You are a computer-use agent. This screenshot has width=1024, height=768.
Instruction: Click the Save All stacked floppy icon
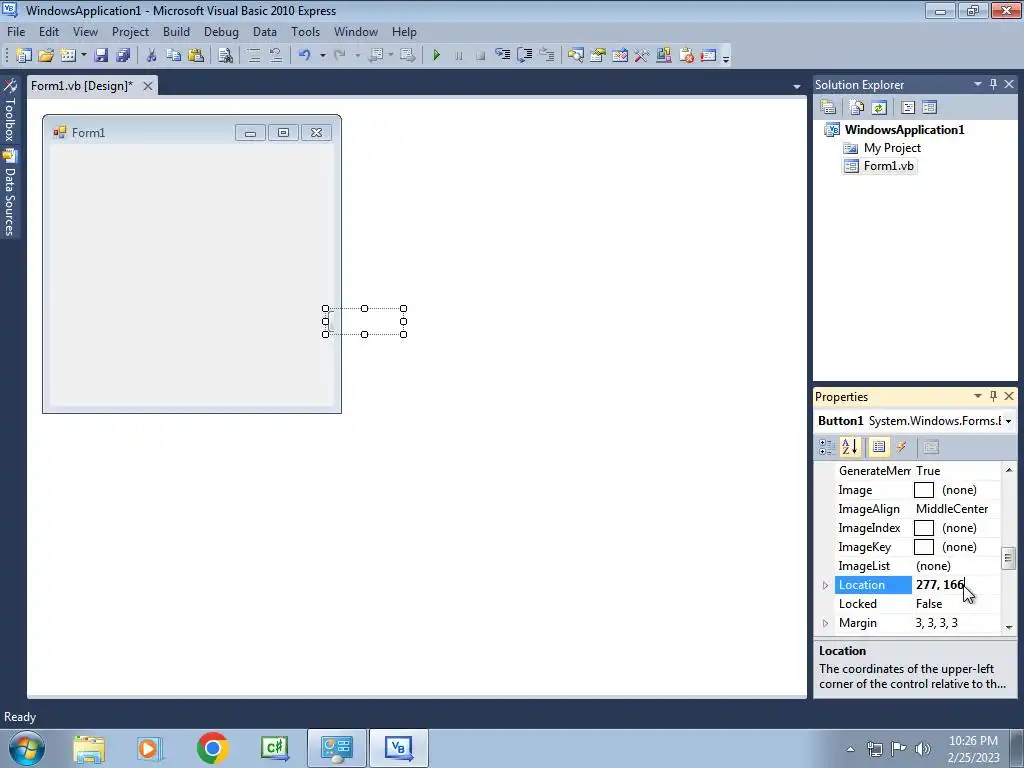click(x=123, y=56)
